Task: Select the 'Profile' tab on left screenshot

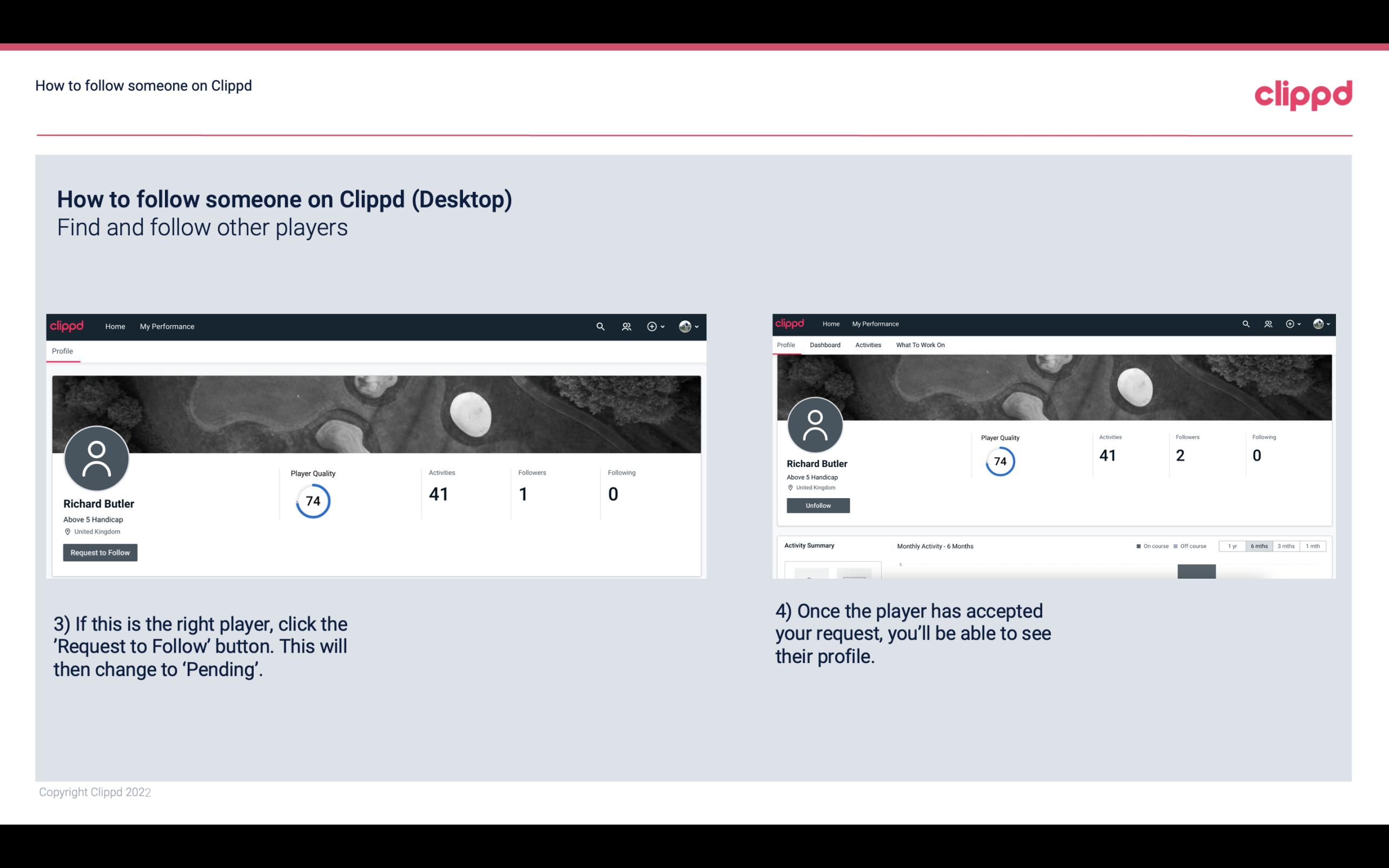Action: (61, 351)
